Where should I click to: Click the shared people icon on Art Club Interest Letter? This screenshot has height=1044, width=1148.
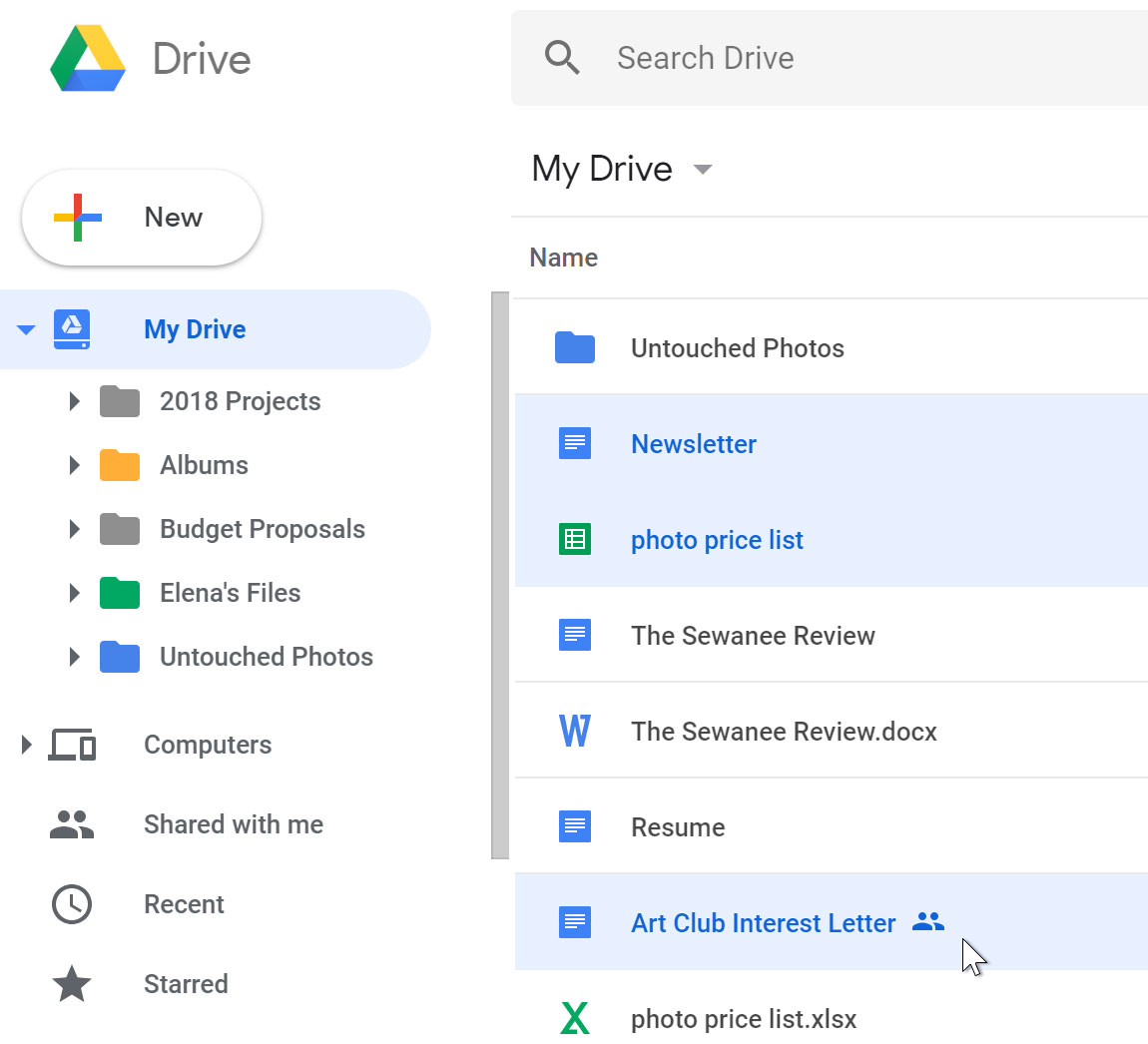(x=928, y=922)
